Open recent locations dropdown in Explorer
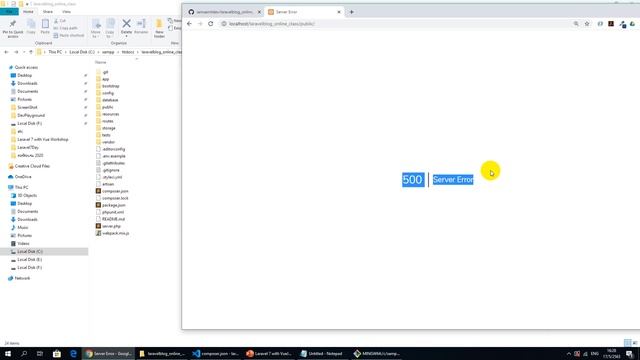 click(x=24, y=52)
